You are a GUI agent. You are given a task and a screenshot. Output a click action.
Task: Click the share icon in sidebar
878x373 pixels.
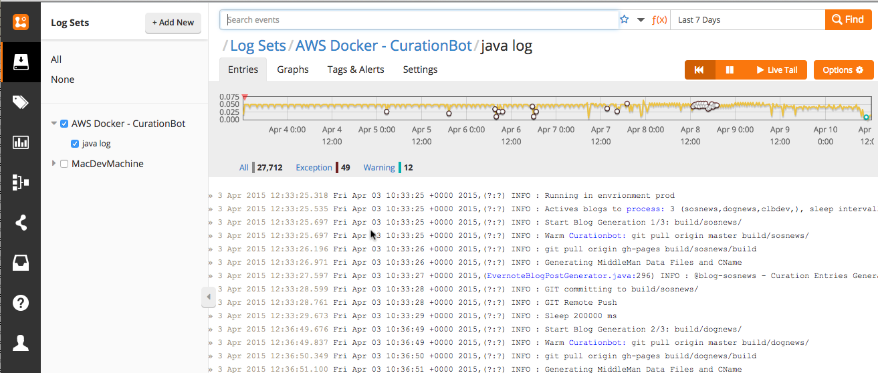point(21,223)
